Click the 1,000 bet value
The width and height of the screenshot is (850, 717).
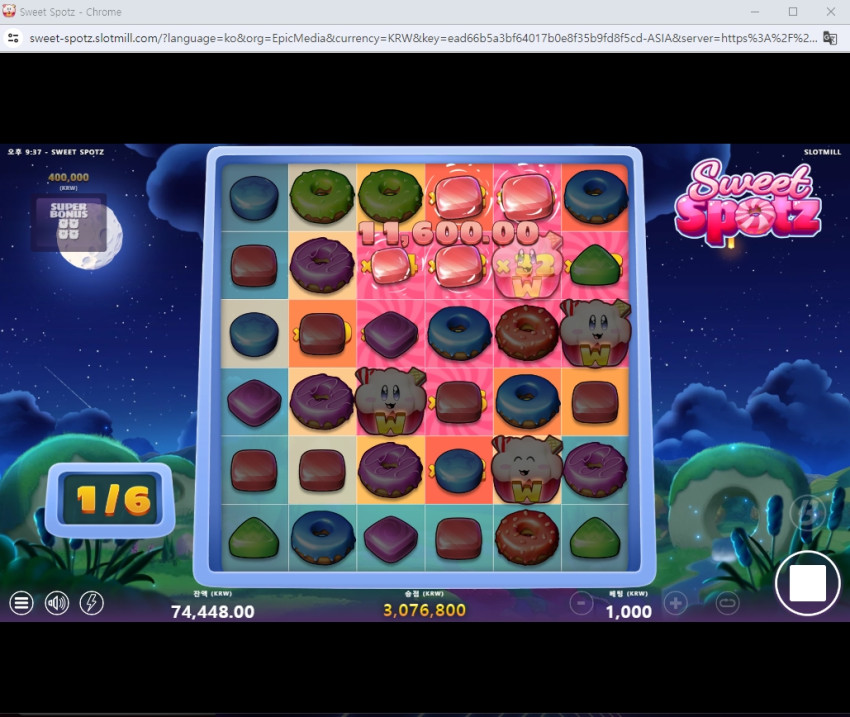point(628,612)
